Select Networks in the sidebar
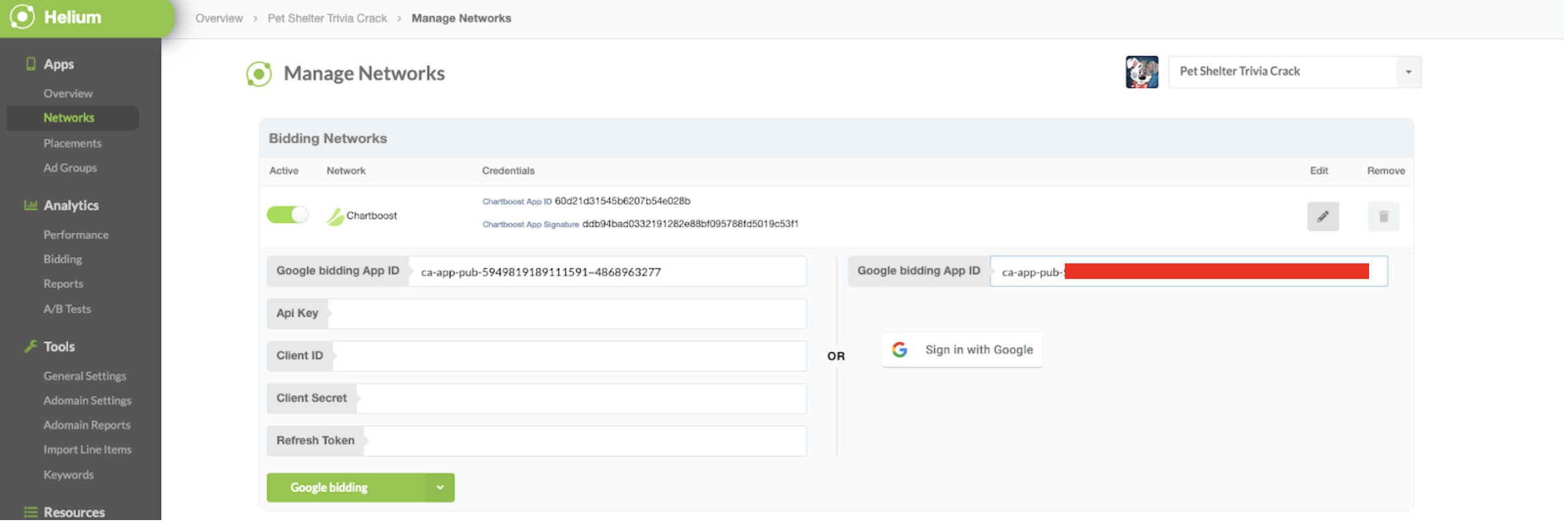The width and height of the screenshot is (1568, 524). [x=69, y=118]
